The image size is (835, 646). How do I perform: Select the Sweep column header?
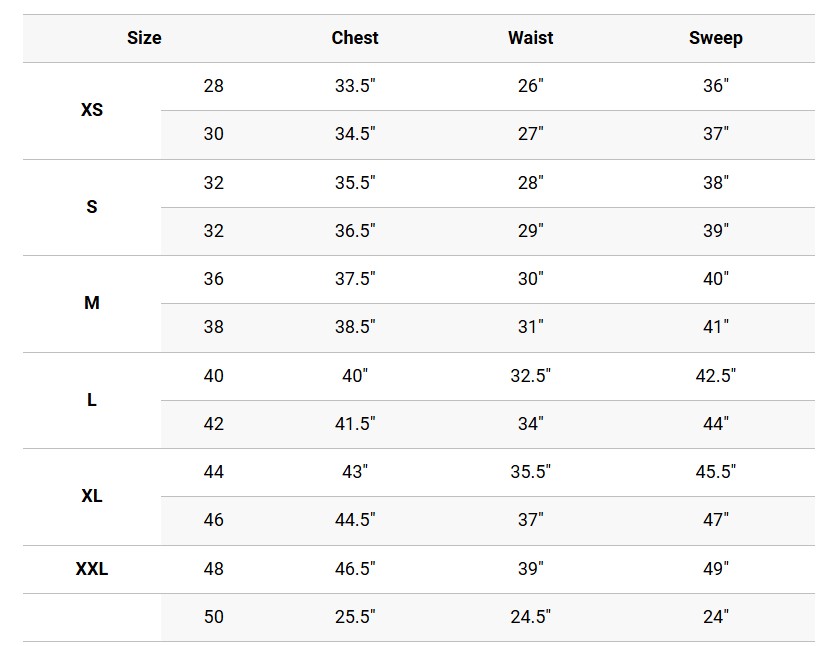[x=715, y=38]
